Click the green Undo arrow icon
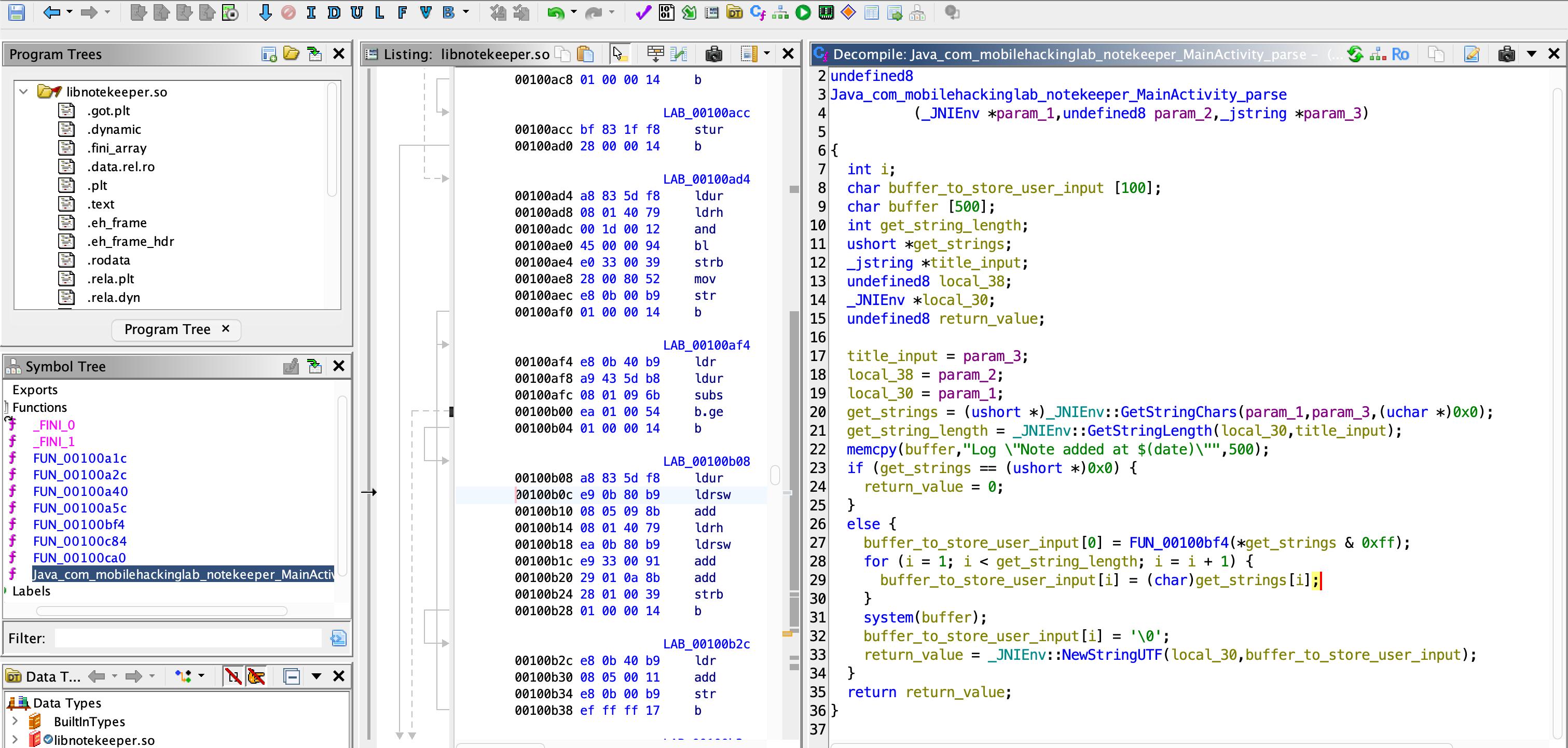The width and height of the screenshot is (1568, 748). pos(555,12)
